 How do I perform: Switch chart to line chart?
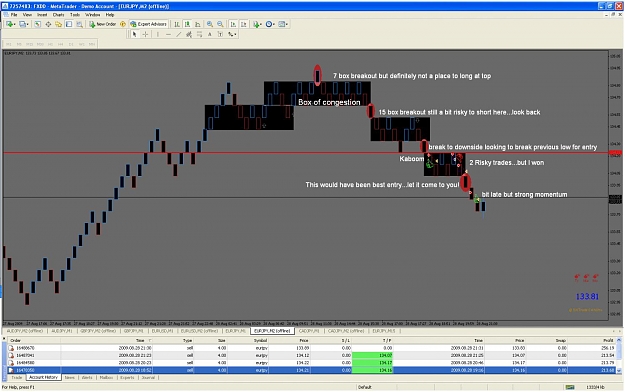point(198,24)
